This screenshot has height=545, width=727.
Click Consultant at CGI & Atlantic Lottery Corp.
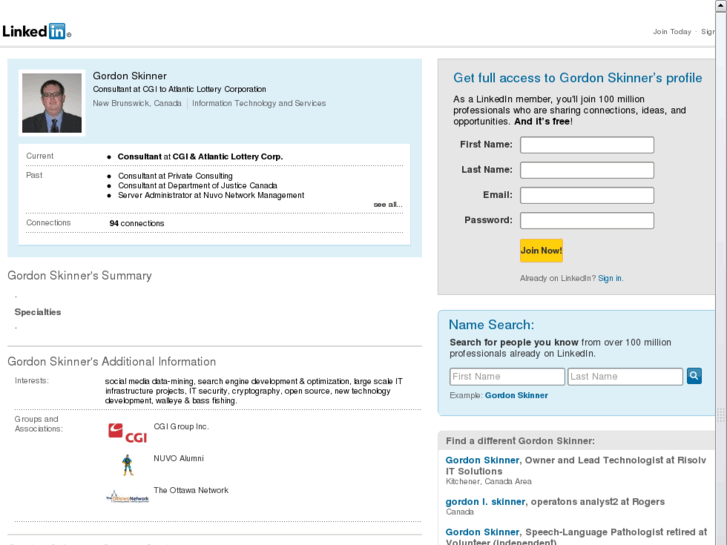(x=200, y=157)
